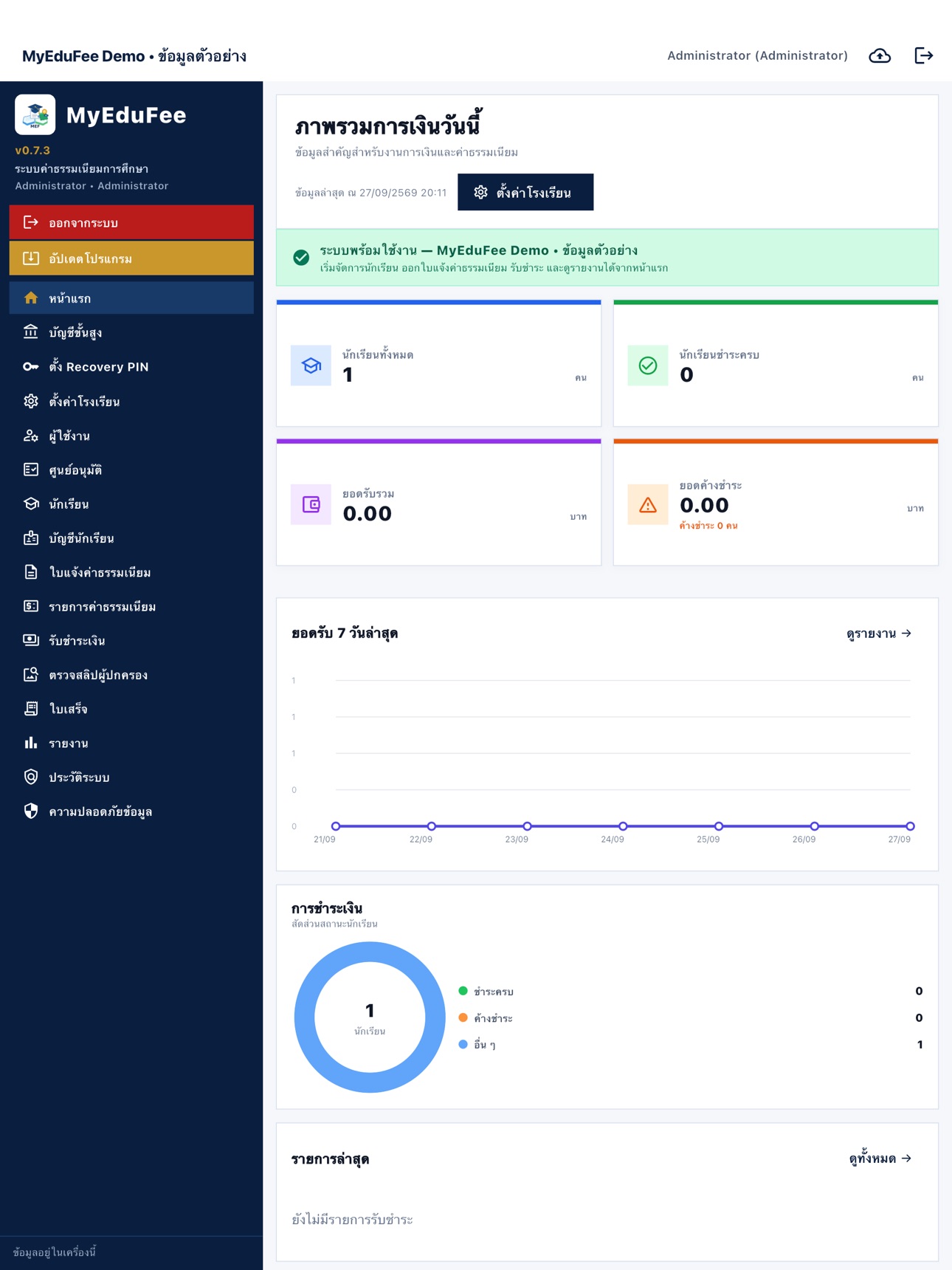This screenshot has height=1270, width=952.
Task: Click the ค้างชำระ 0 คน orange text
Action: [708, 526]
